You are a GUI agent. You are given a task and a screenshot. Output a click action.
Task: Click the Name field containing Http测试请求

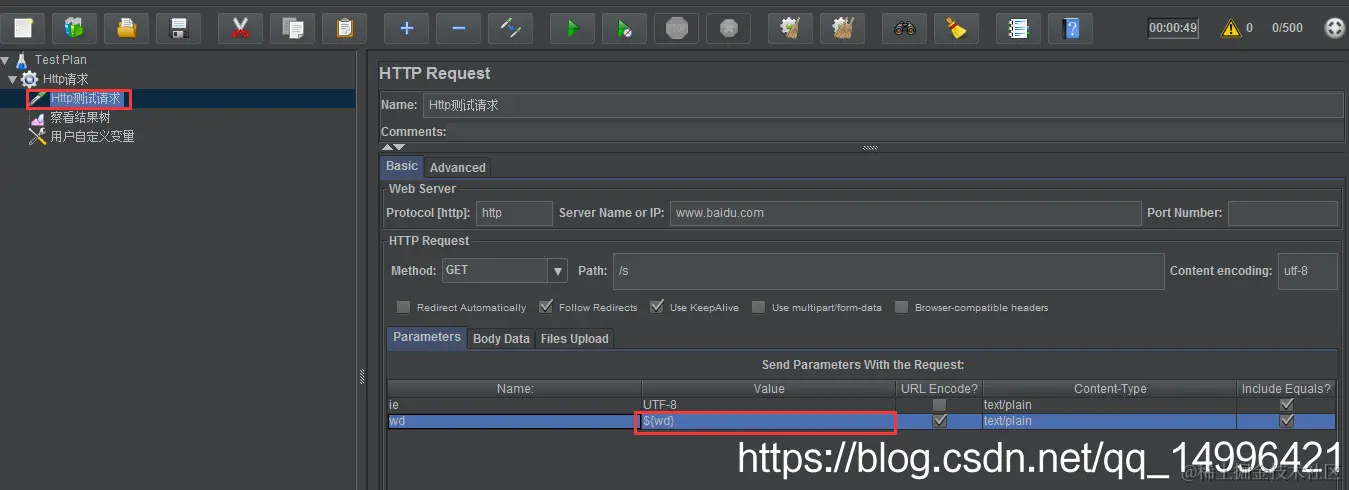coord(882,105)
